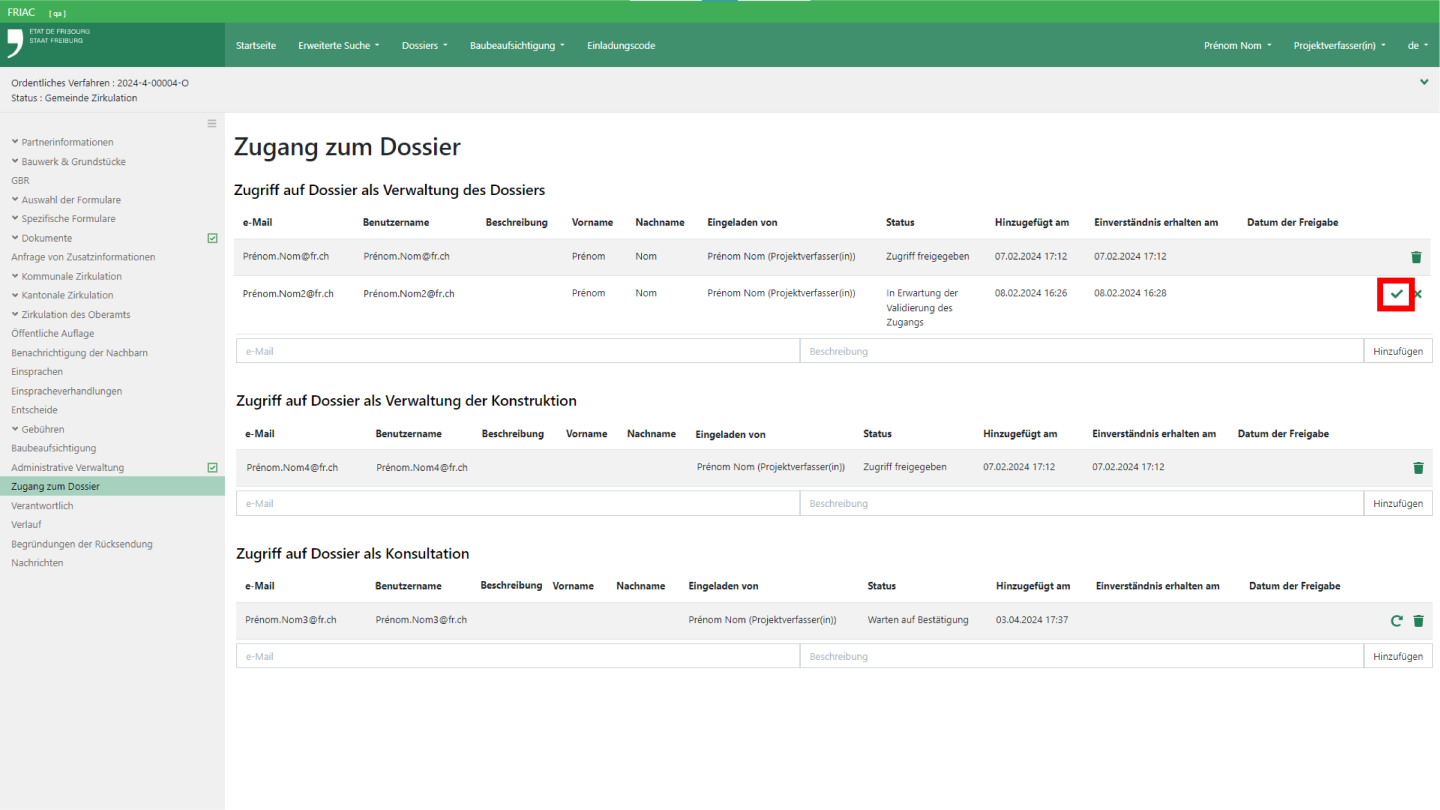Open the Dossiers menu
1440x810 pixels.
(424, 46)
